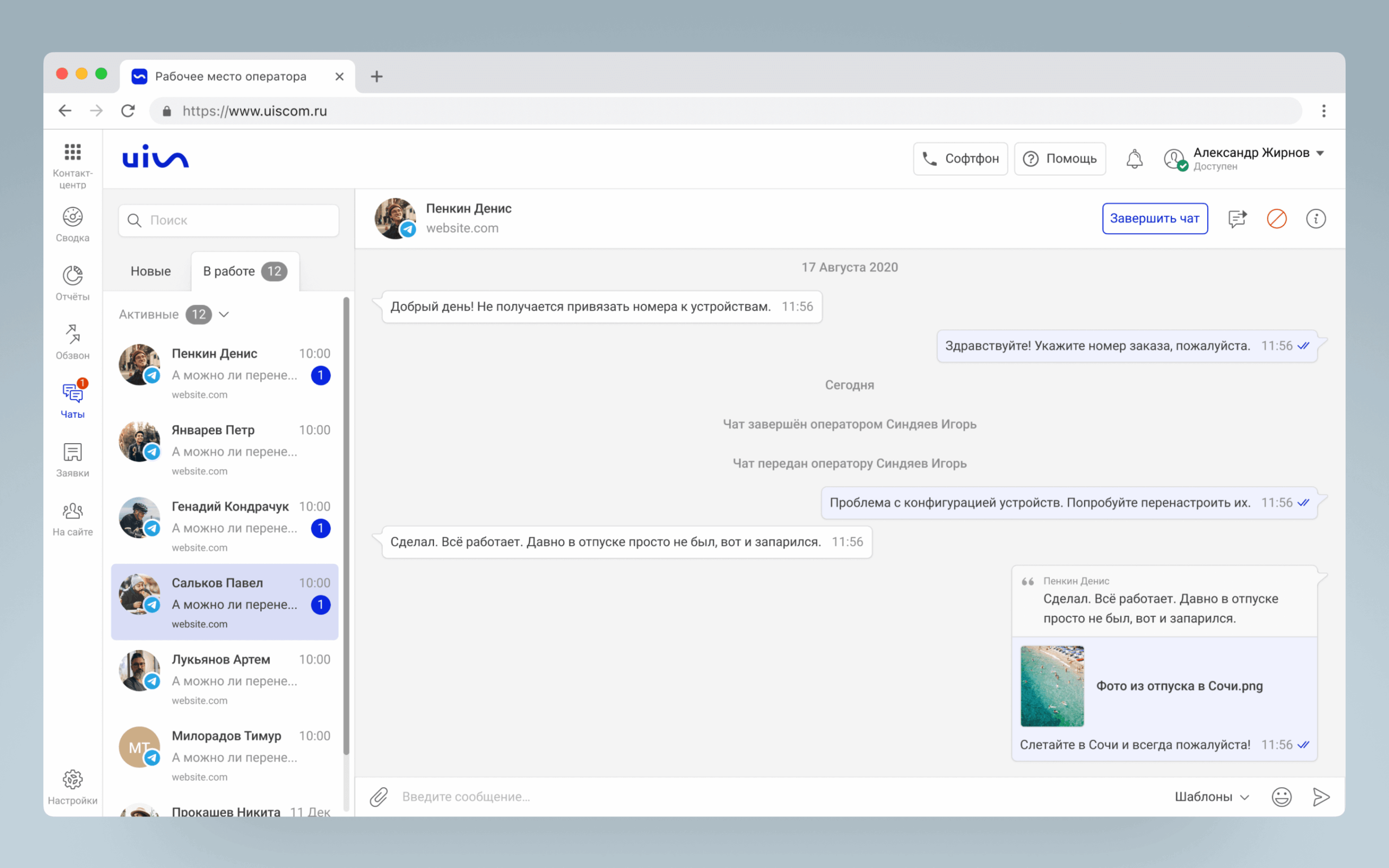Click 'Чат передан оператору Синдяев Игорь' notice
Image resolution: width=1389 pixels, height=868 pixels.
coord(850,463)
